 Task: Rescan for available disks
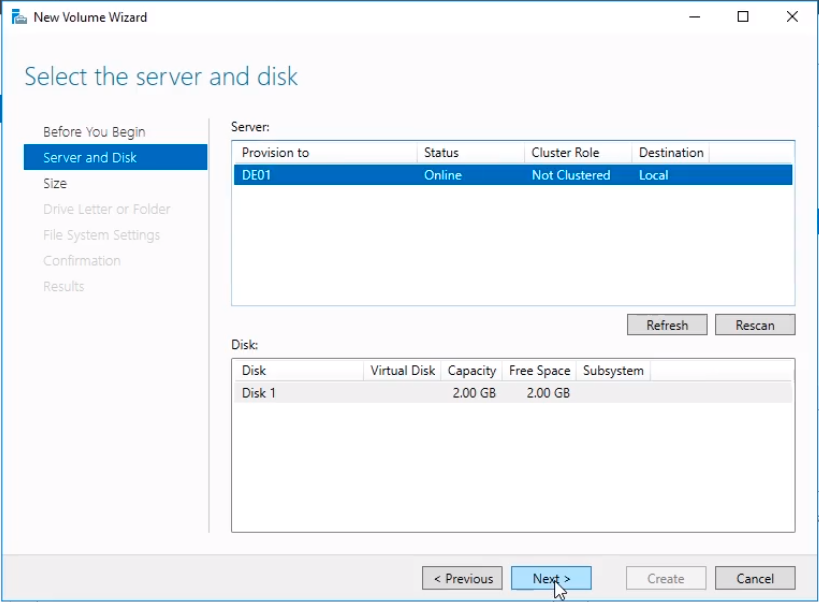(755, 325)
